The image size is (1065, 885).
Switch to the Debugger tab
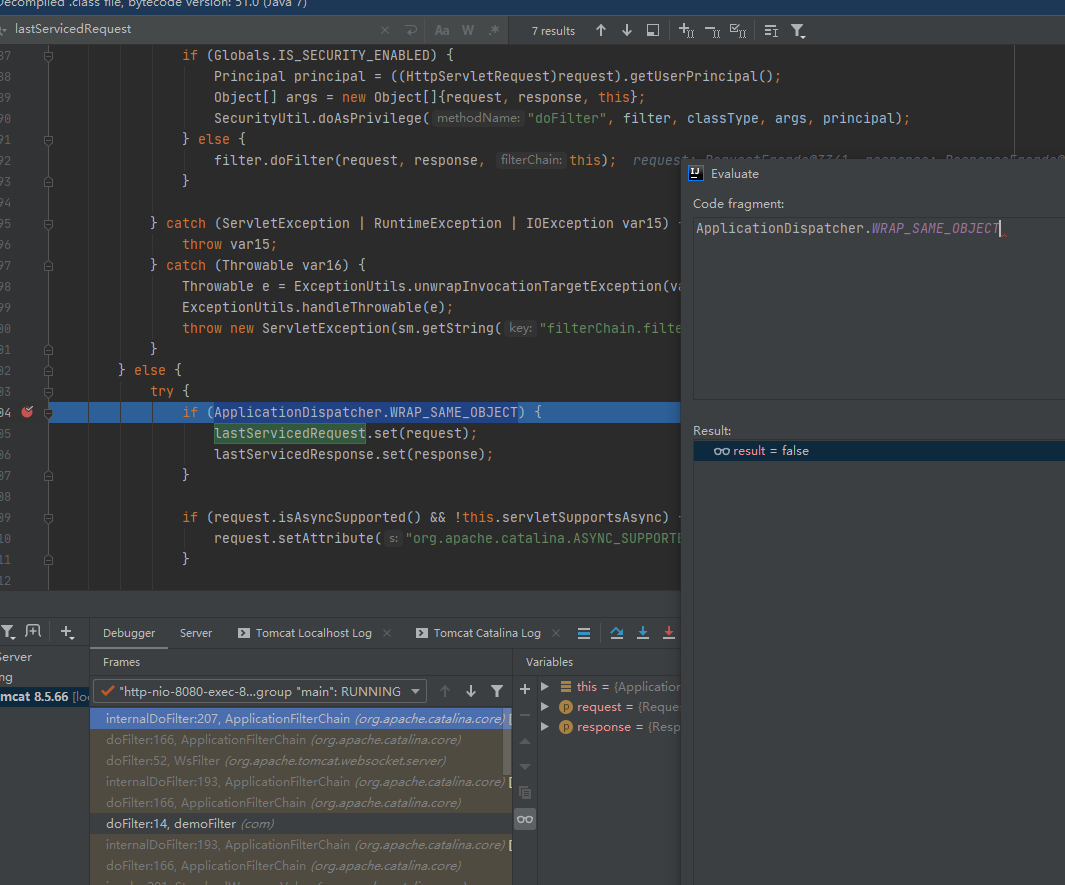click(x=129, y=633)
